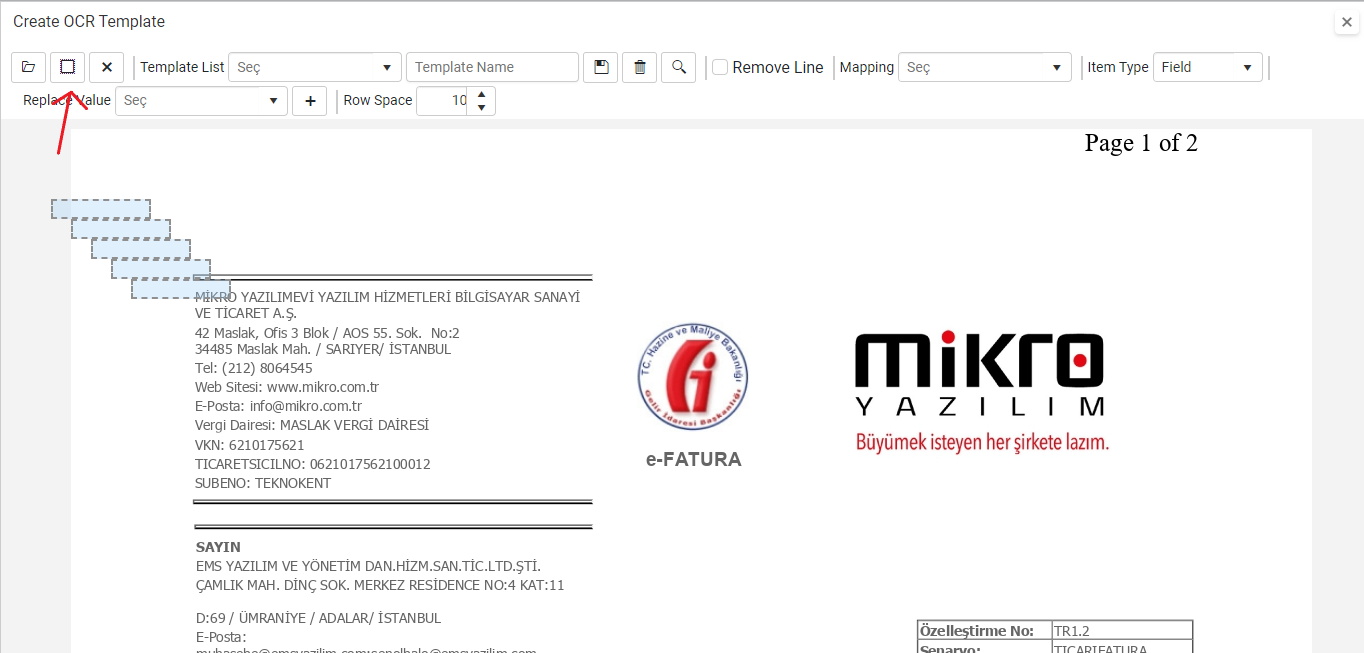Decrease Row Space with the down arrow

click(x=482, y=108)
